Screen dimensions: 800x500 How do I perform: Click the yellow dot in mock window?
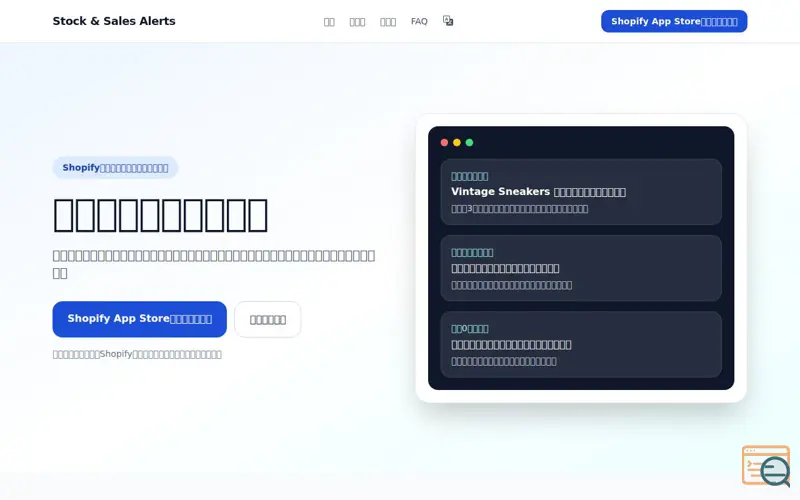pos(457,142)
